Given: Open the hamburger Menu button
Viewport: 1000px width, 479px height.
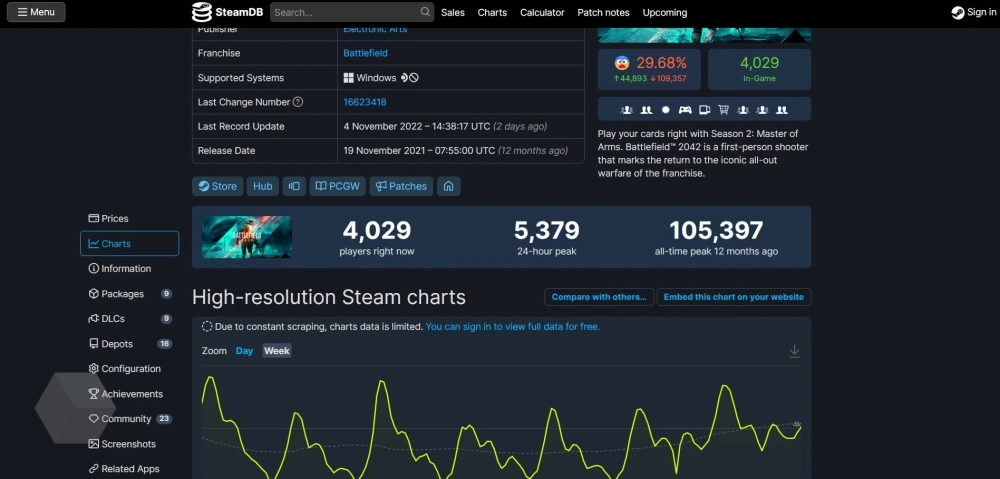Looking at the screenshot, I should point(36,12).
